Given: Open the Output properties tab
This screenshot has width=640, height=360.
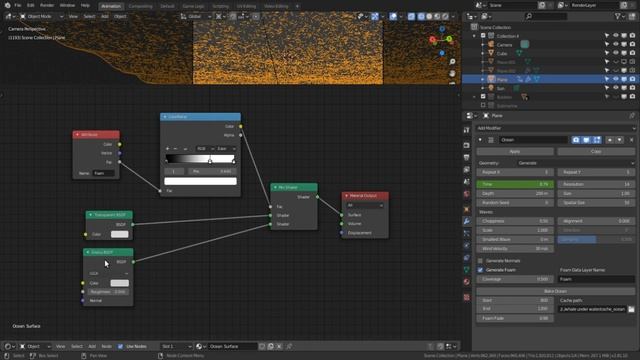Looking at the screenshot, I should [x=467, y=158].
